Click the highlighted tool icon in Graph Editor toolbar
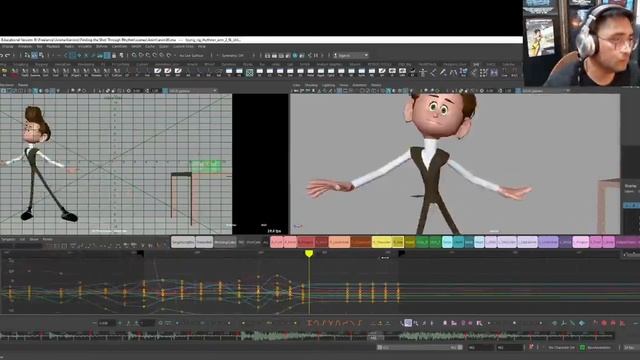This screenshot has width=640, height=360. (x=408, y=323)
